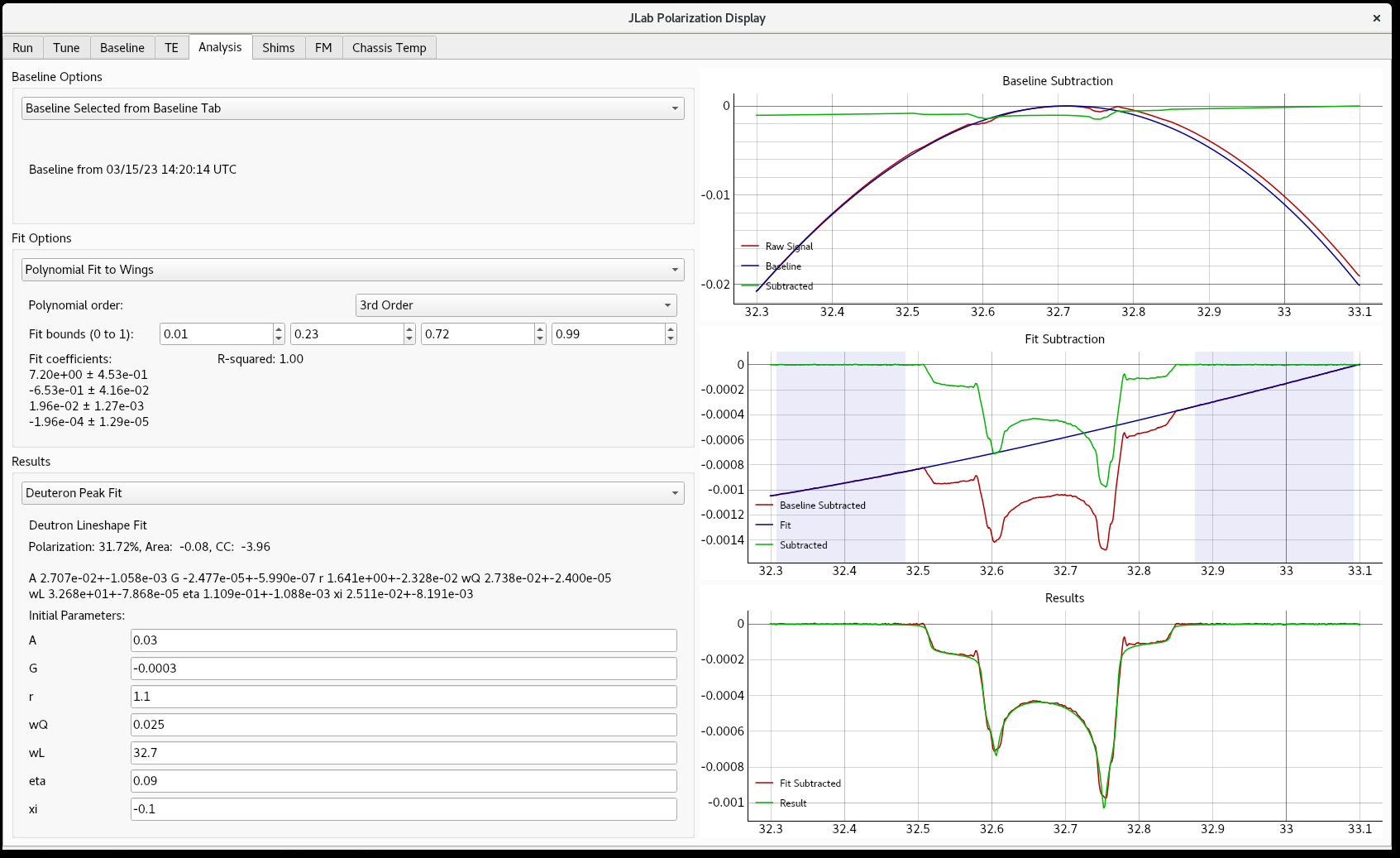This screenshot has height=858, width=1400.
Task: Select the wL initial parameter field
Action: point(404,753)
